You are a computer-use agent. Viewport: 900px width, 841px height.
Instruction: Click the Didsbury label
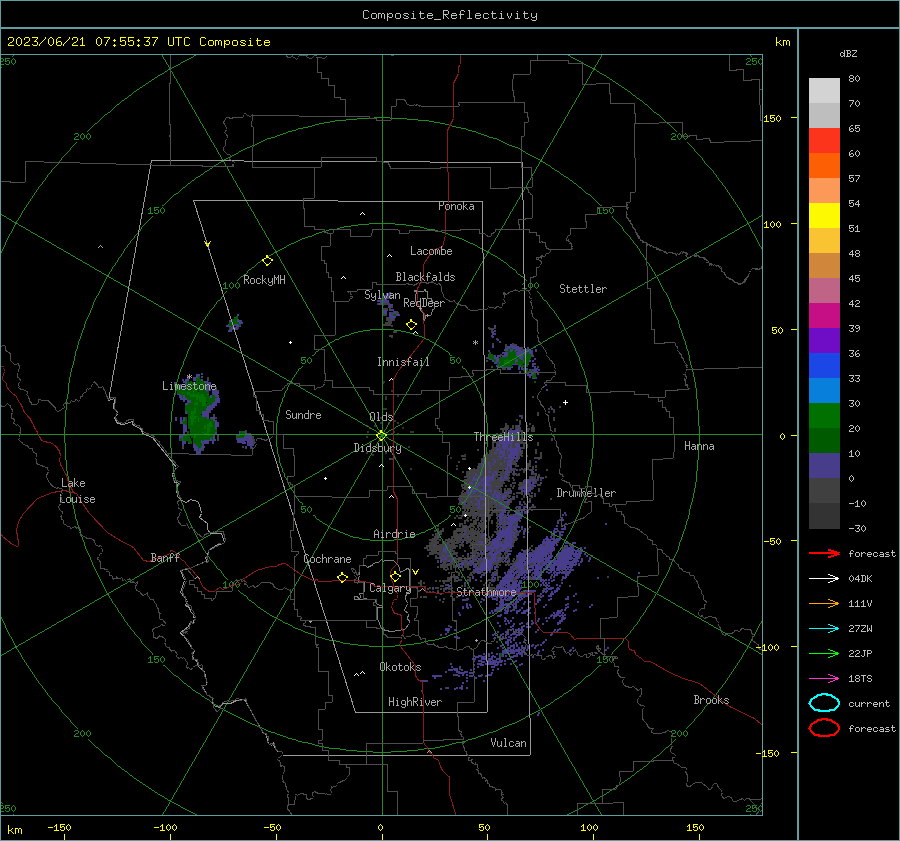377,448
